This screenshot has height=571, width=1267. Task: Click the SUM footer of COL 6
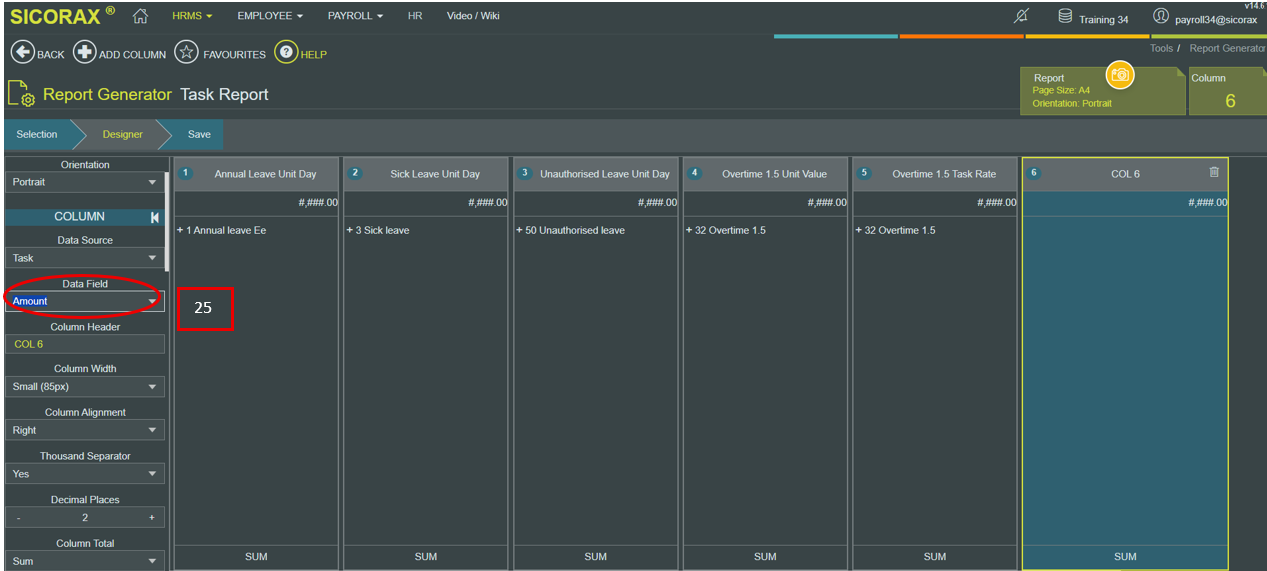[1125, 557]
